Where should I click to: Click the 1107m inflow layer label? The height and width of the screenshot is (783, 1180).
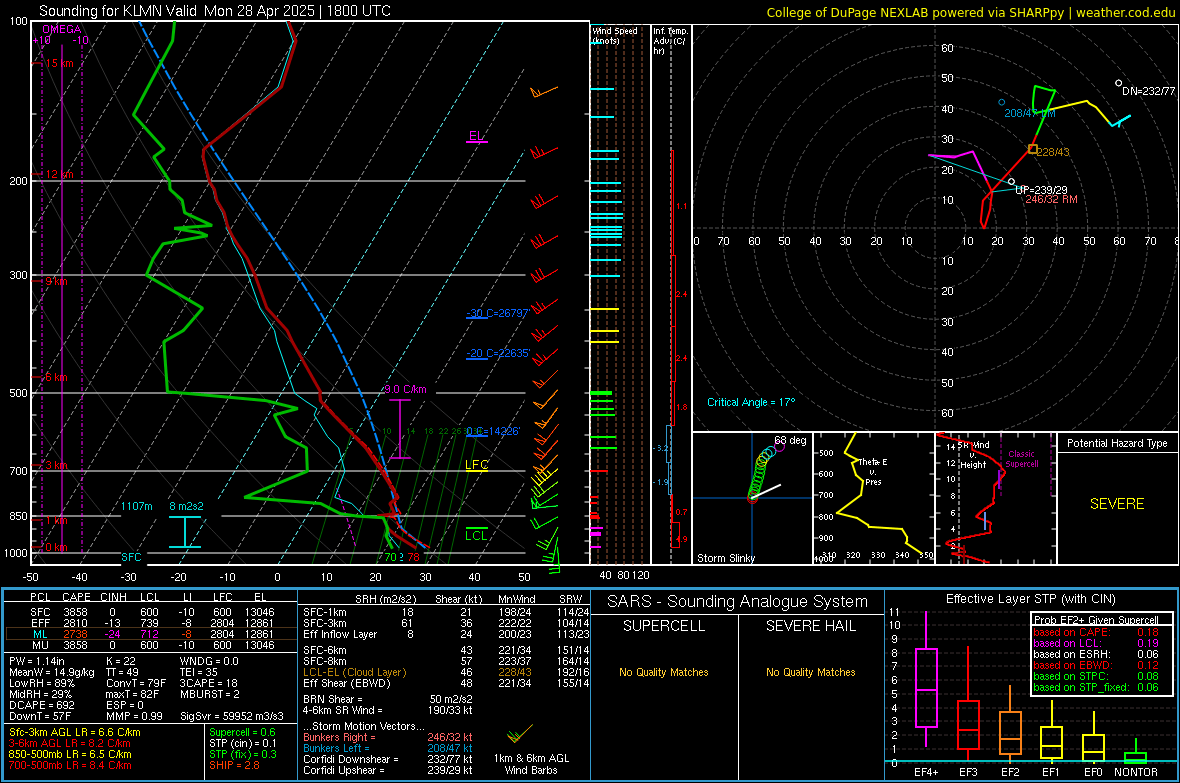(137, 506)
